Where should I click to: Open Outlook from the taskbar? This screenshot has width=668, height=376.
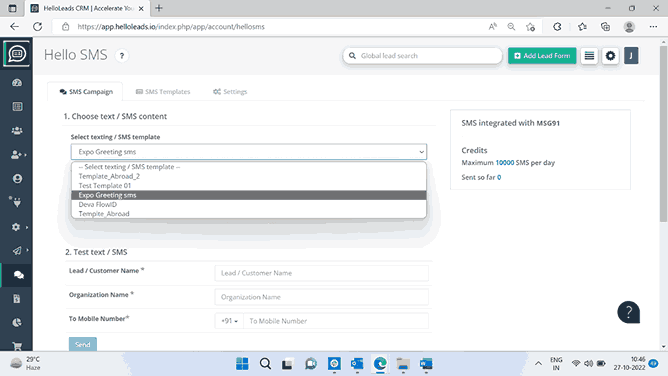pos(357,364)
